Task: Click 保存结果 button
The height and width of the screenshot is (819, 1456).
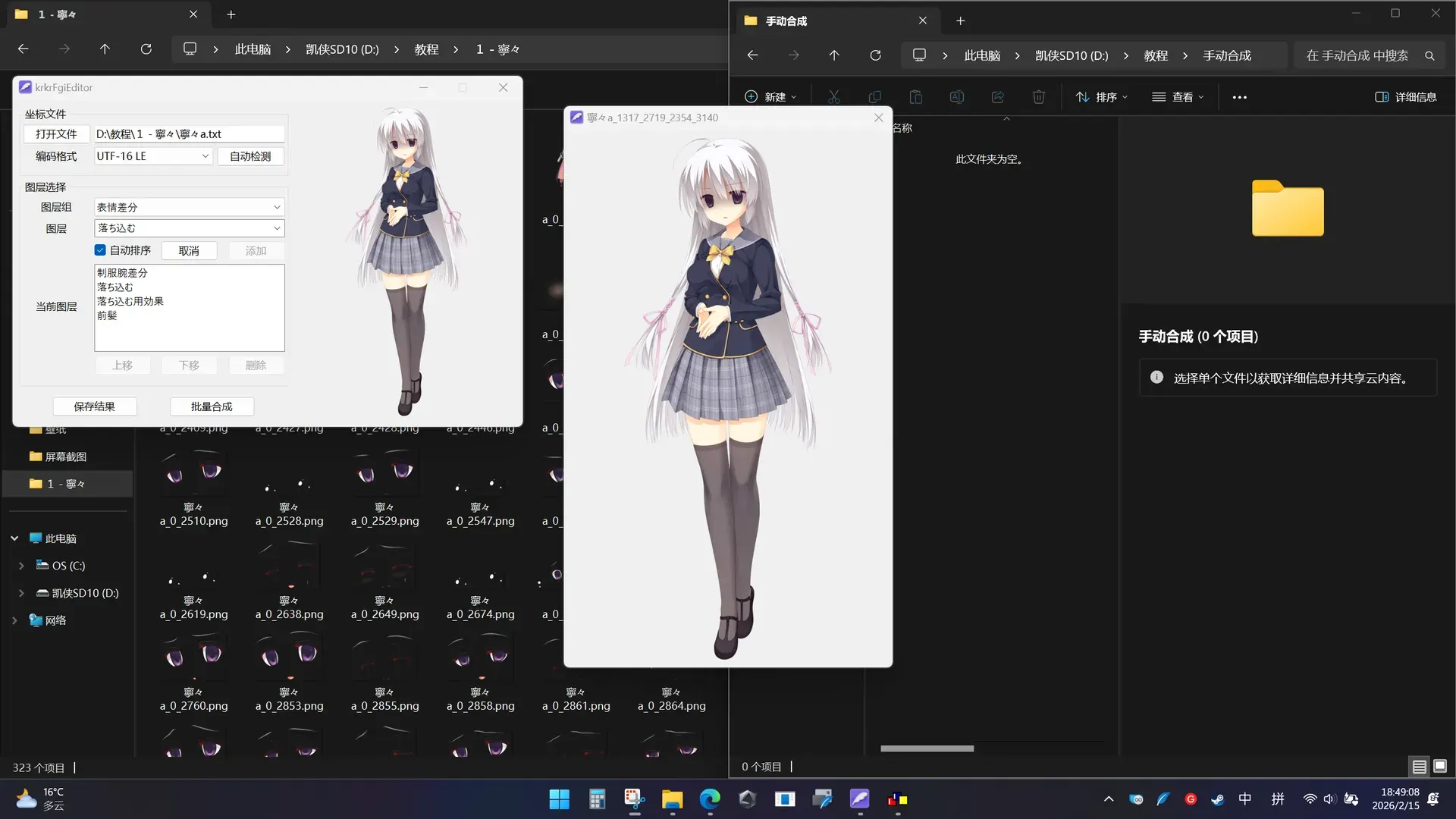Action: click(95, 406)
